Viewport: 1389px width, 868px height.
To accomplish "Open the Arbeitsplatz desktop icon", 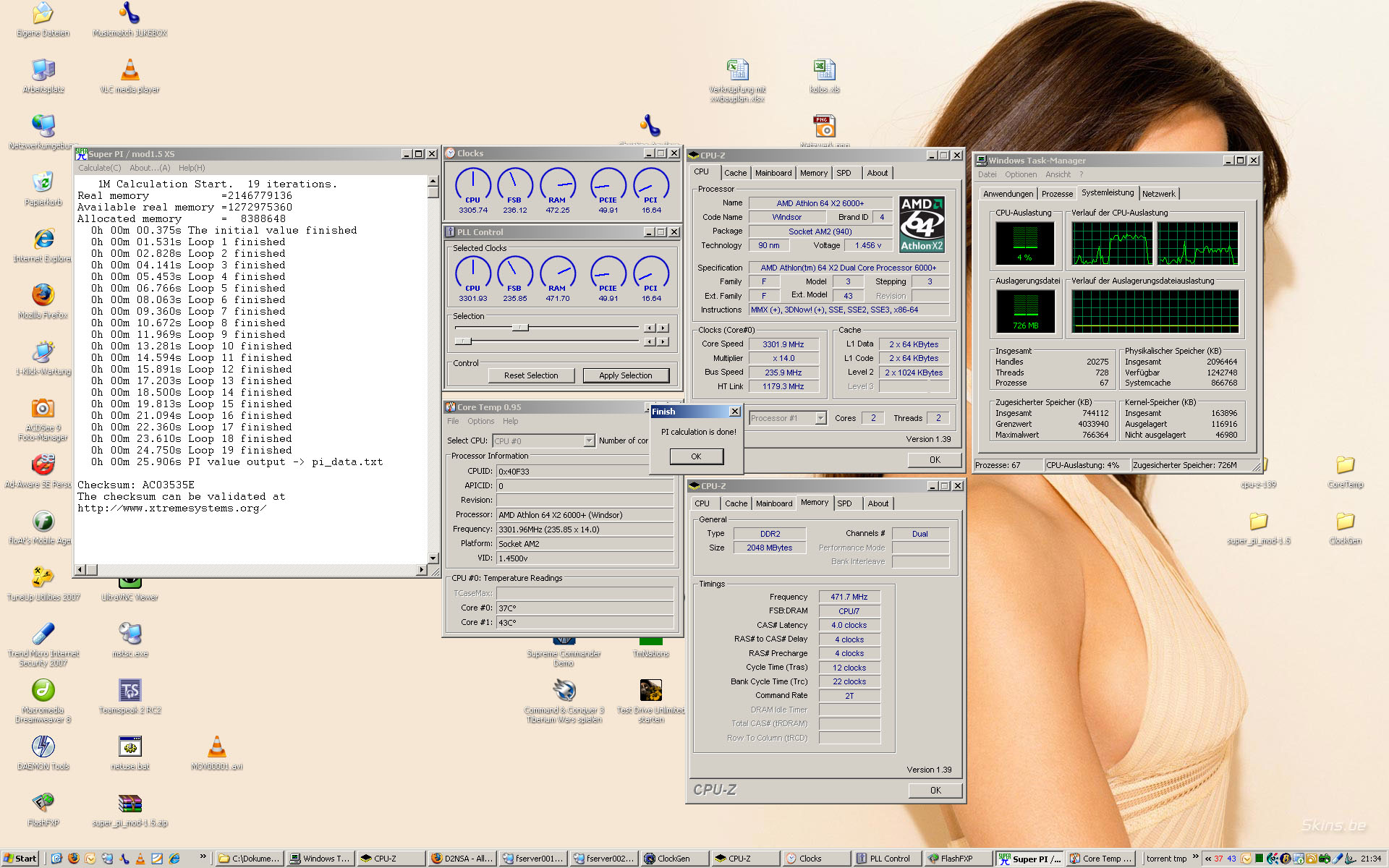I will pos(43,76).
